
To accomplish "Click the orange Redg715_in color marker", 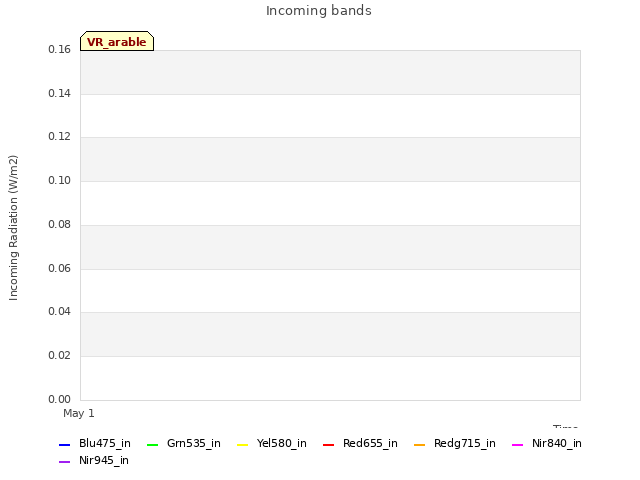I will 420,444.
